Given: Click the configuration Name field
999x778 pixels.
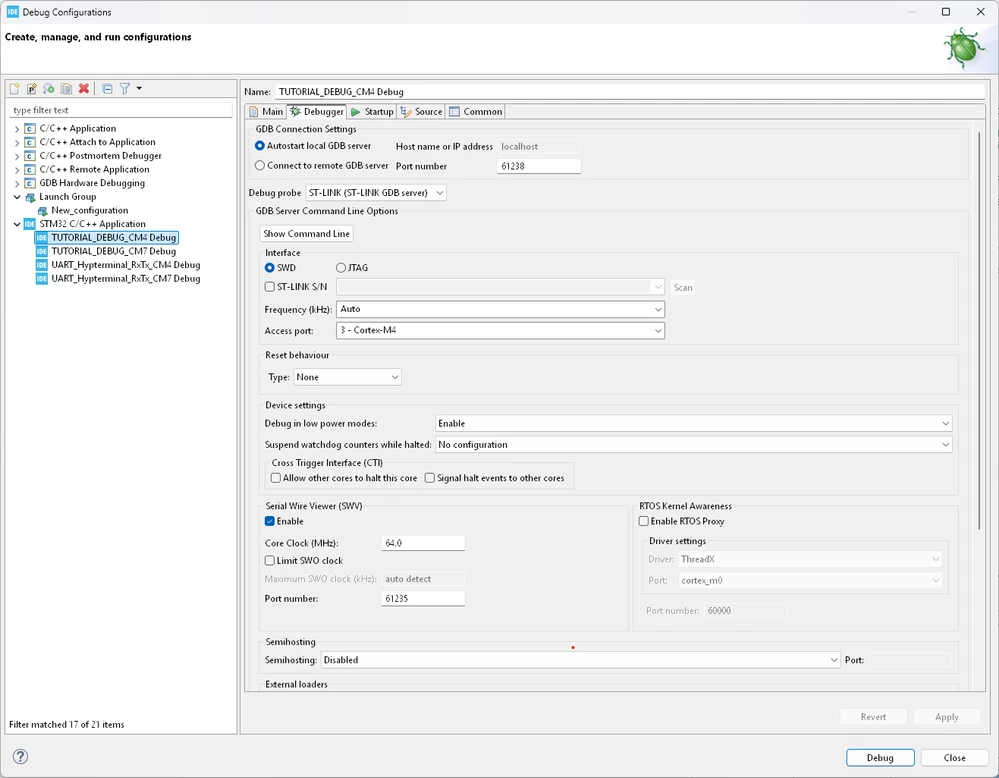Looking at the screenshot, I should click(630, 92).
